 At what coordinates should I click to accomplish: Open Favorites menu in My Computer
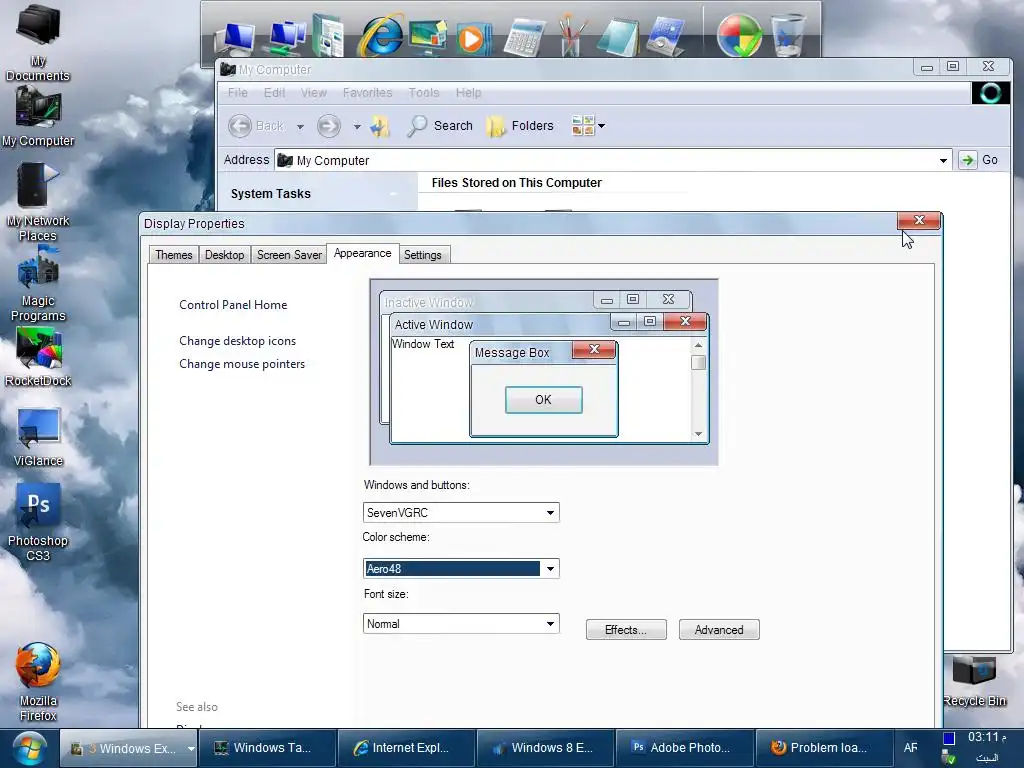tap(368, 93)
